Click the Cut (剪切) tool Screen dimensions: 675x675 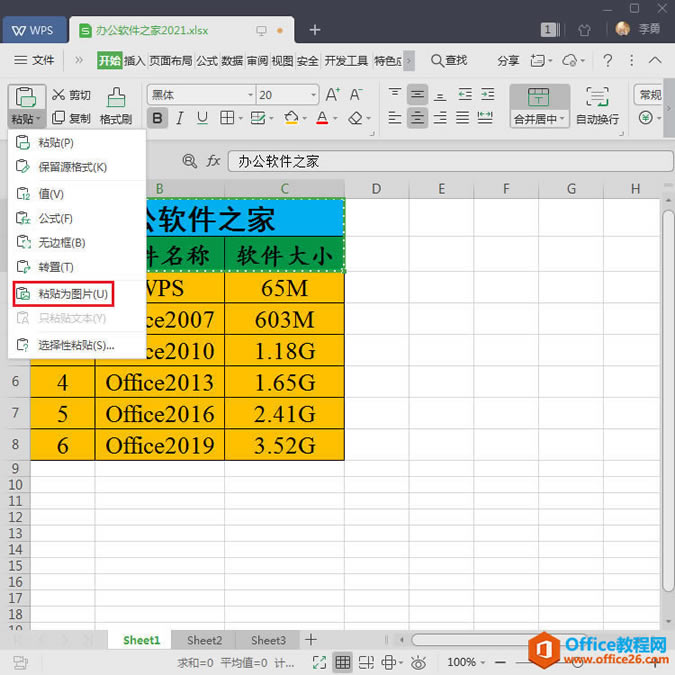pyautogui.click(x=71, y=95)
